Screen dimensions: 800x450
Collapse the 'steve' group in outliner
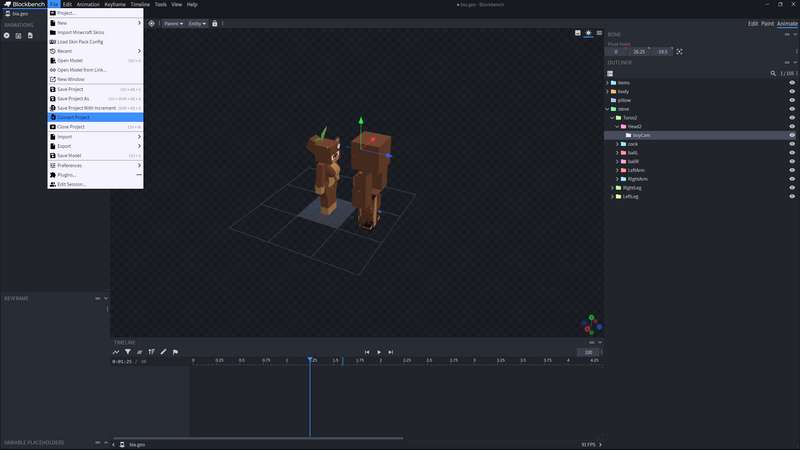[607, 109]
